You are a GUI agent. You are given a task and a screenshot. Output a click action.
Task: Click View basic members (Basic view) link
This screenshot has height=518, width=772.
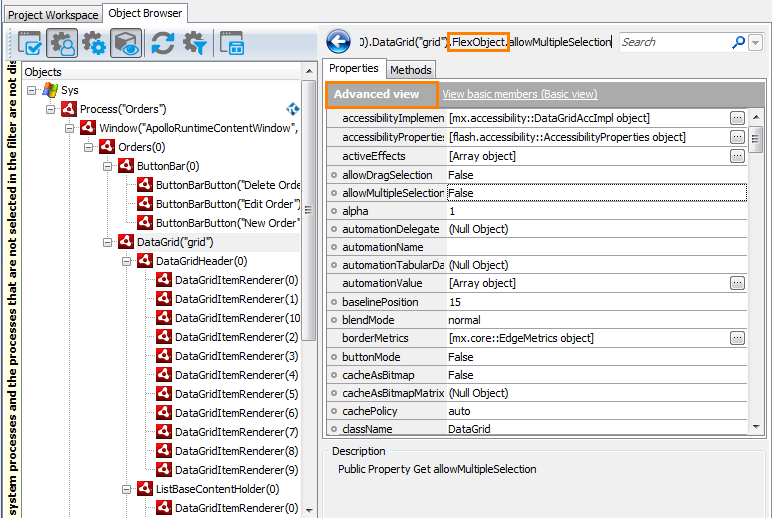click(x=519, y=94)
